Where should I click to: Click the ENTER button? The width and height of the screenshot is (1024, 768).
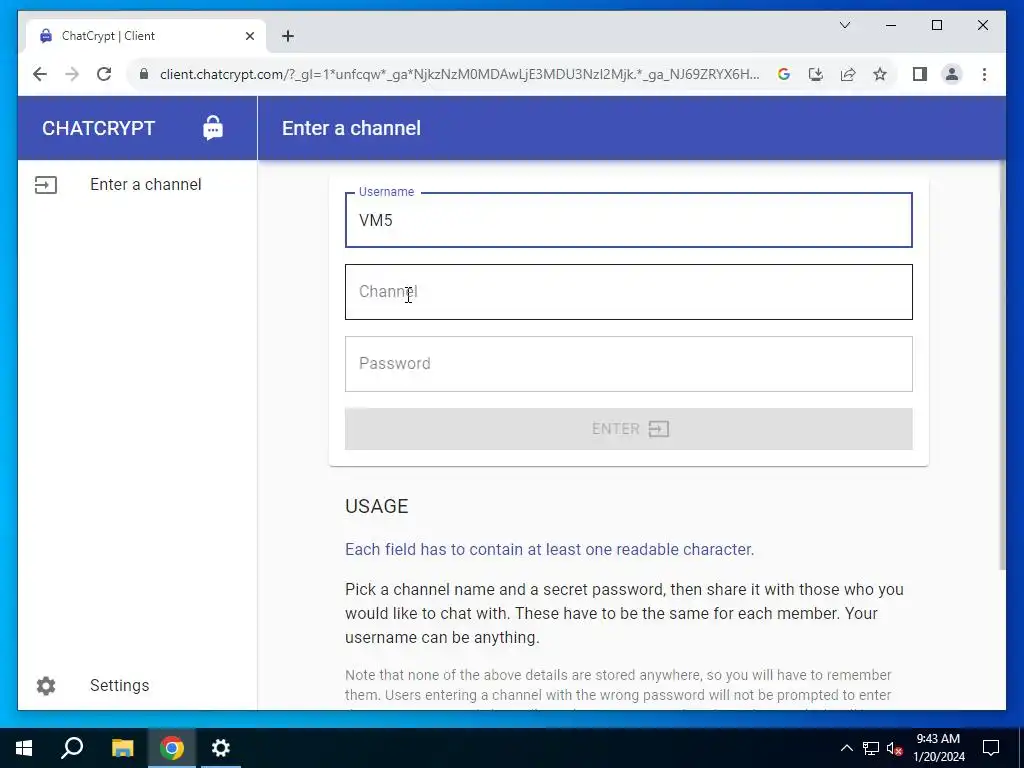click(x=628, y=429)
